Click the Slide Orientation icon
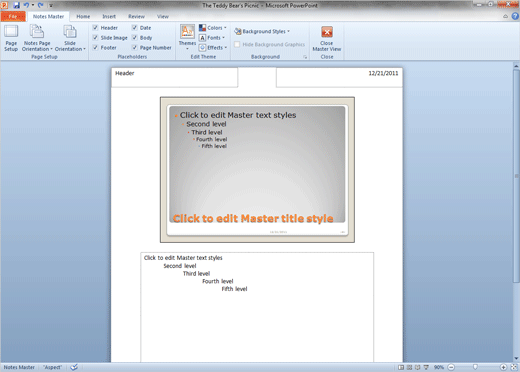 (x=70, y=32)
